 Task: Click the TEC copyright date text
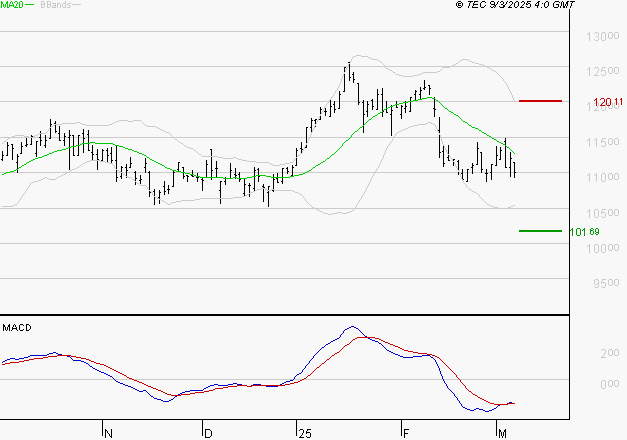tap(515, 5)
